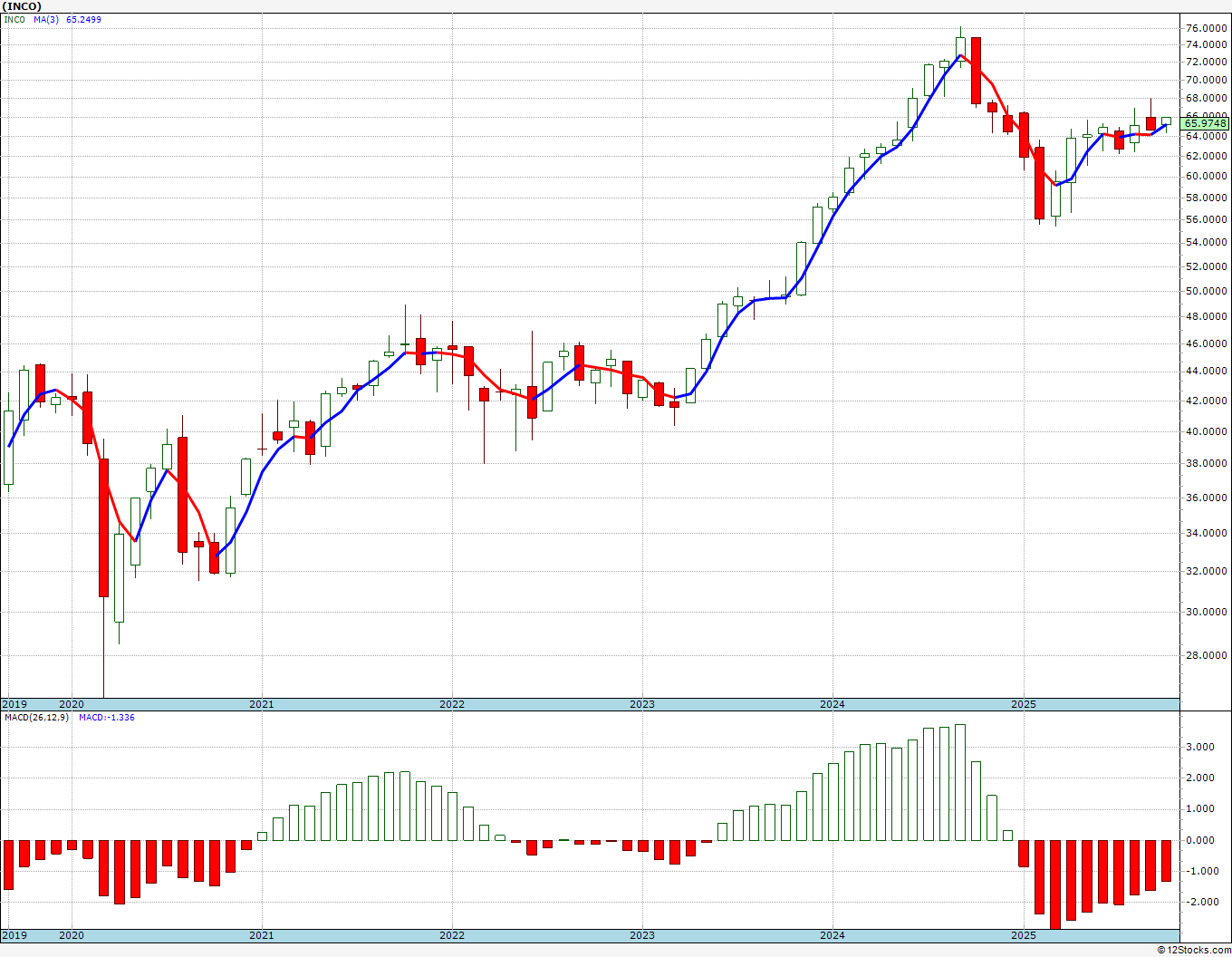Select the green INCO series legend label
This screenshot has width=1232, height=957.
[14, 19]
